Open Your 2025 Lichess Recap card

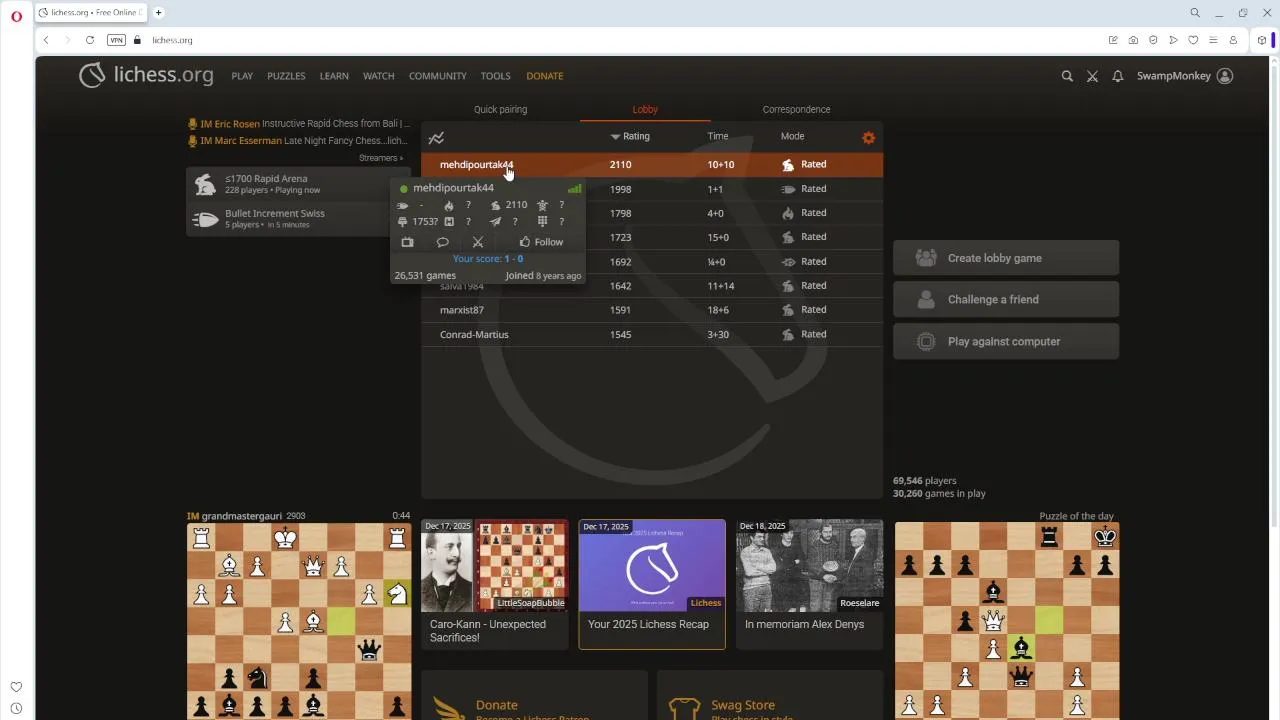point(652,584)
